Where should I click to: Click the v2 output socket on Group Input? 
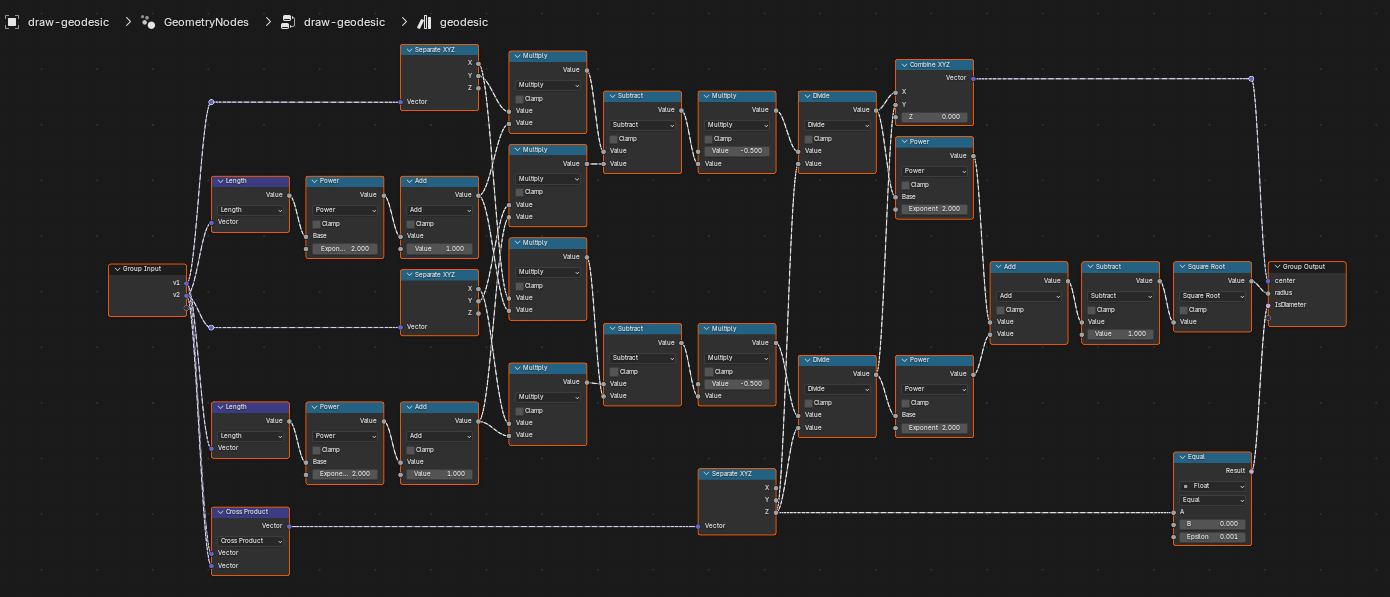pyautogui.click(x=186, y=294)
